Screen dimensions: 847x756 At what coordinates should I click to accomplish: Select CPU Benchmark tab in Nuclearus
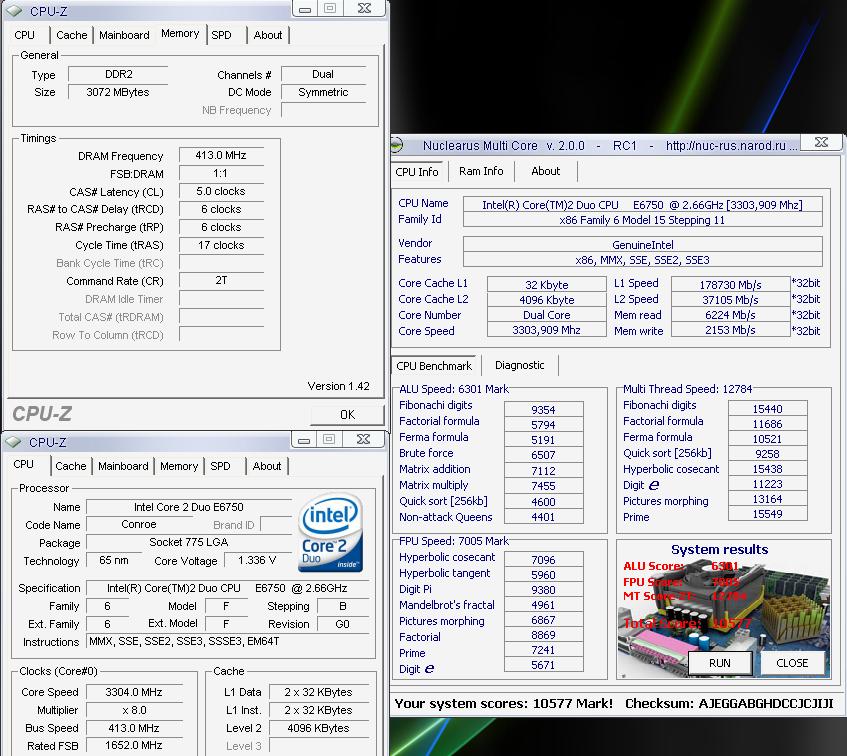[434, 366]
